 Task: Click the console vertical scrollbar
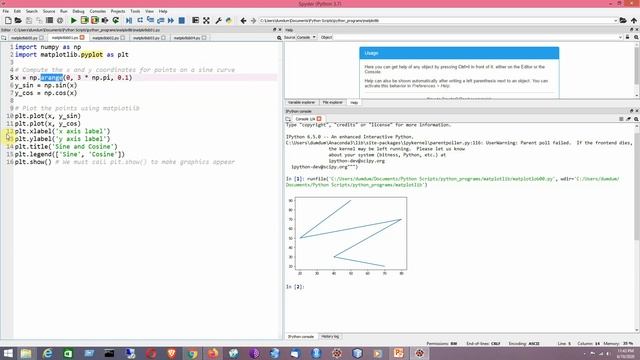pos(637,227)
